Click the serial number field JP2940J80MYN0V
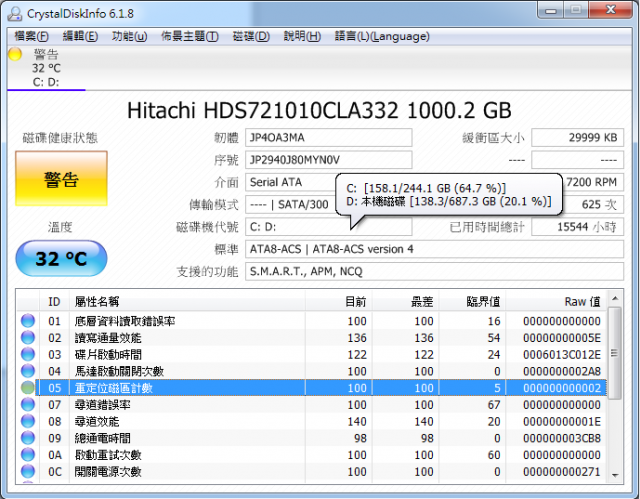 [x=329, y=160]
